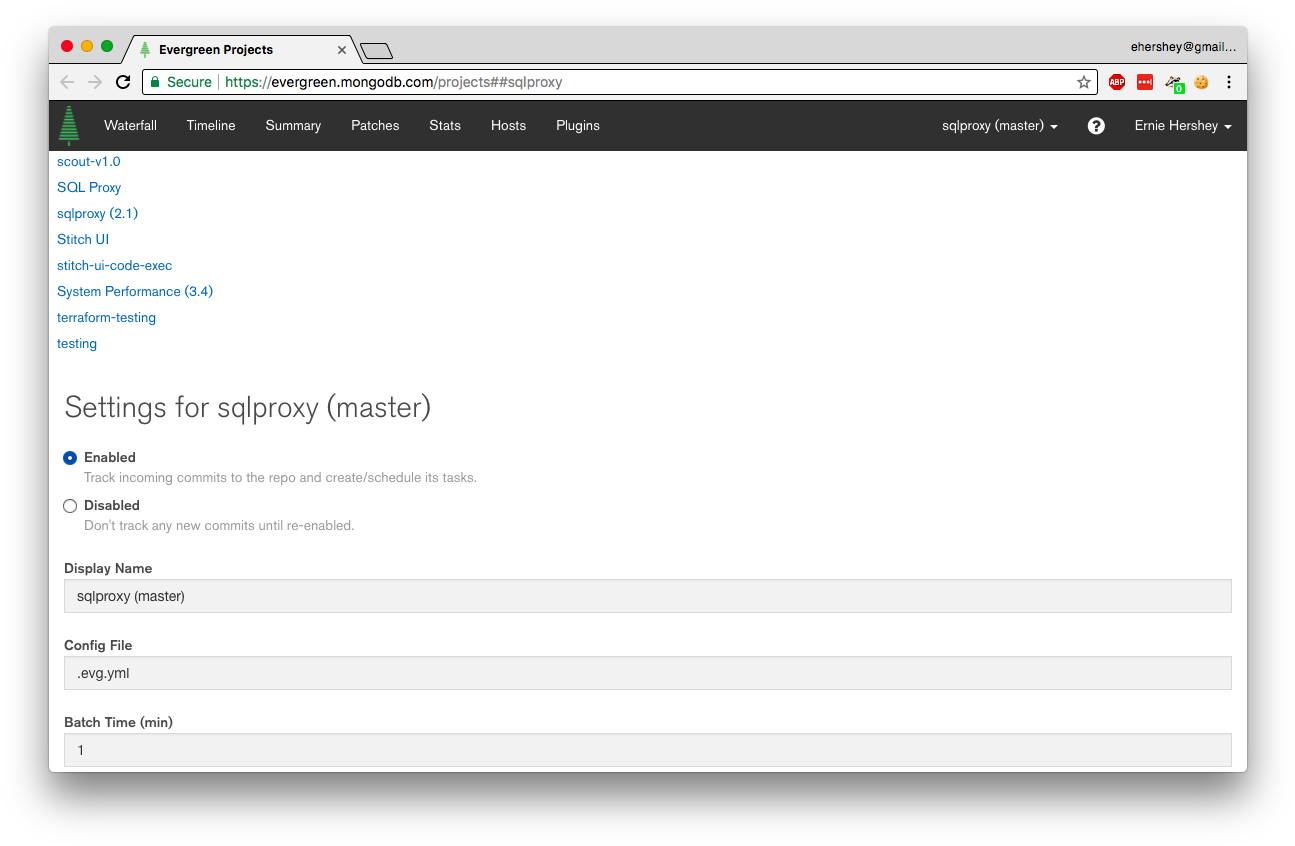Expand the sqlproxy (master) project dropdown
Image resolution: width=1295 pixels, height=846 pixels.
point(999,126)
